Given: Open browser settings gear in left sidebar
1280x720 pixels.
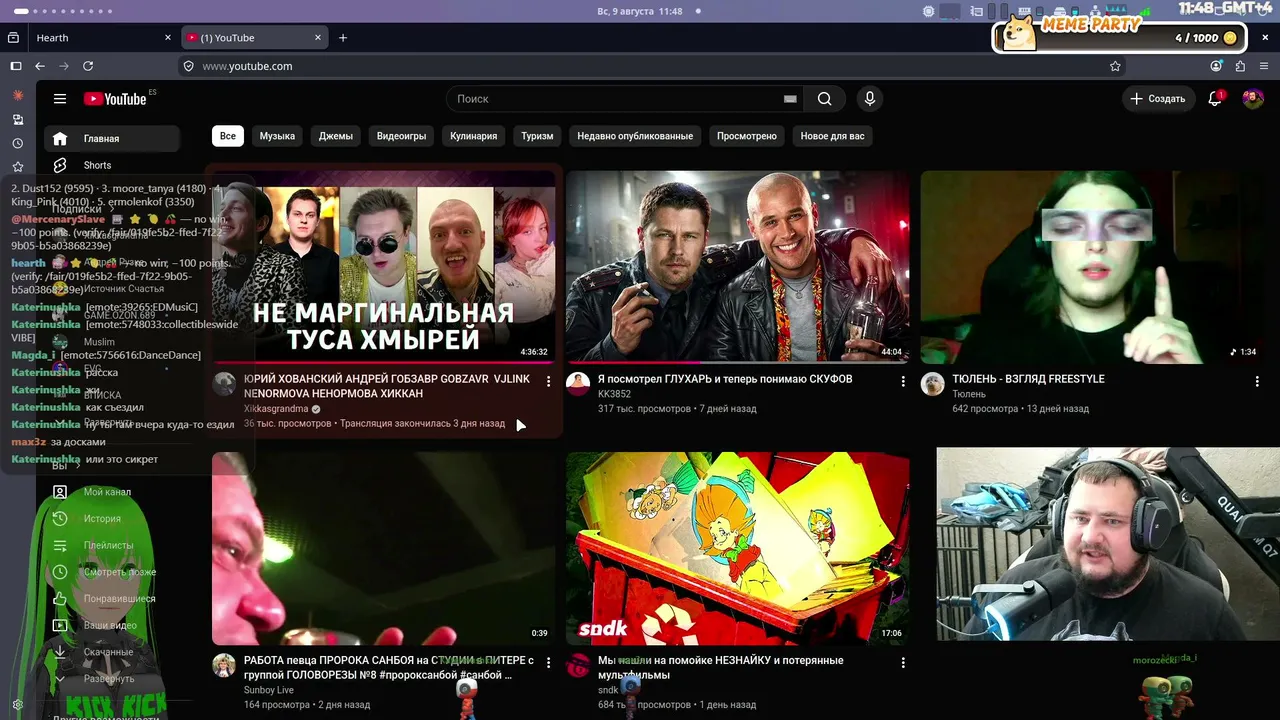Looking at the screenshot, I should point(18,706).
